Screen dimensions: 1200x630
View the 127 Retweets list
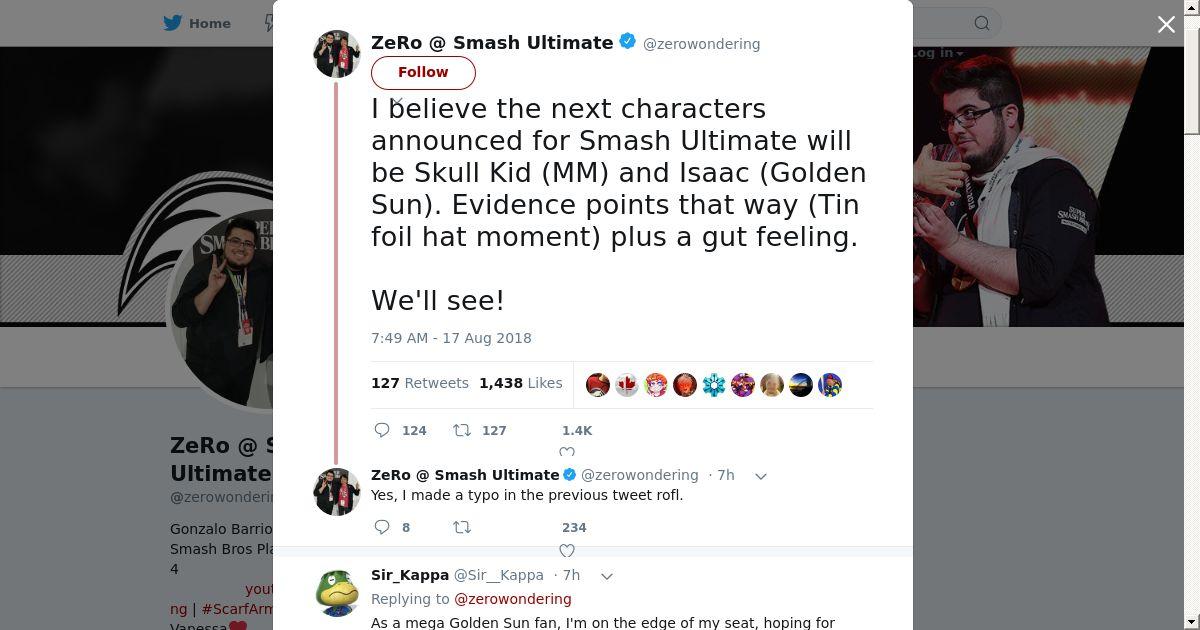click(420, 383)
